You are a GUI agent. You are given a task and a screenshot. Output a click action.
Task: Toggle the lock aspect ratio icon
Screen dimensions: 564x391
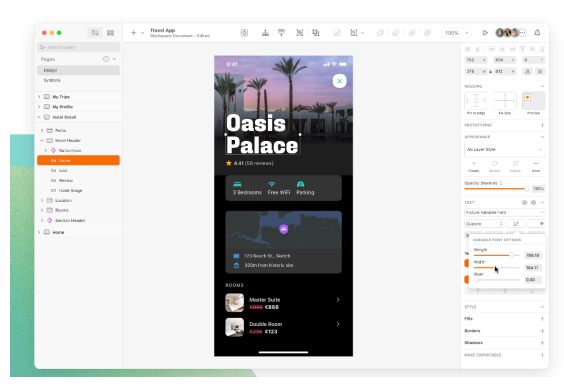(x=490, y=72)
